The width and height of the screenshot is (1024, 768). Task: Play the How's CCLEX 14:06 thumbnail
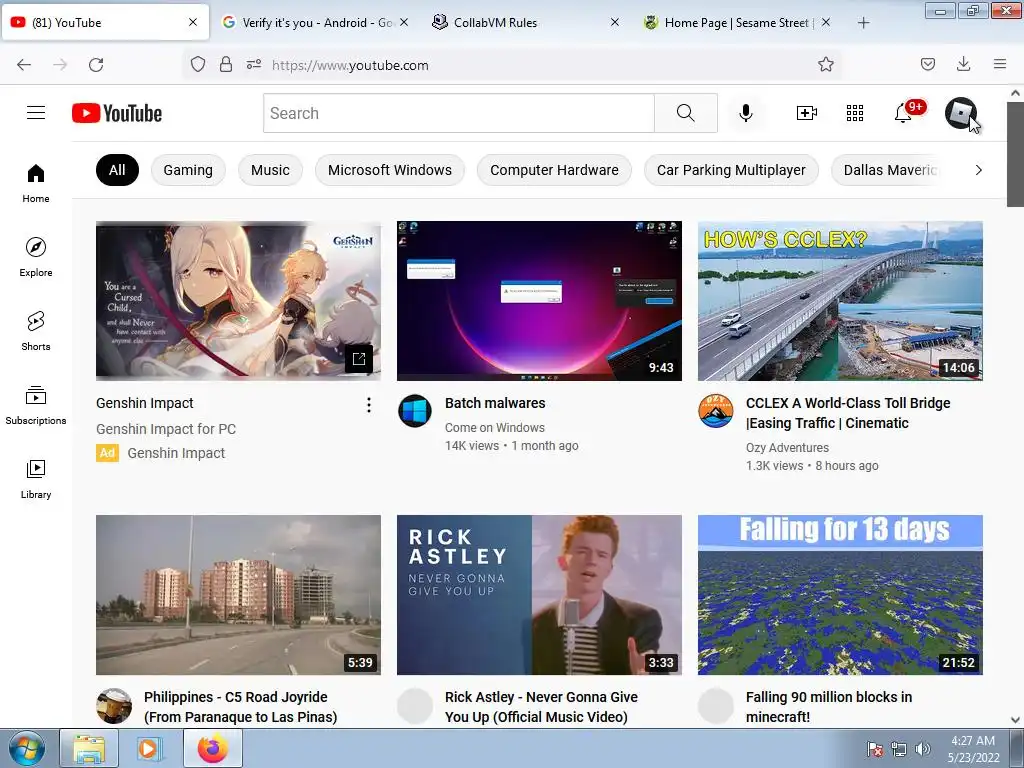point(840,301)
